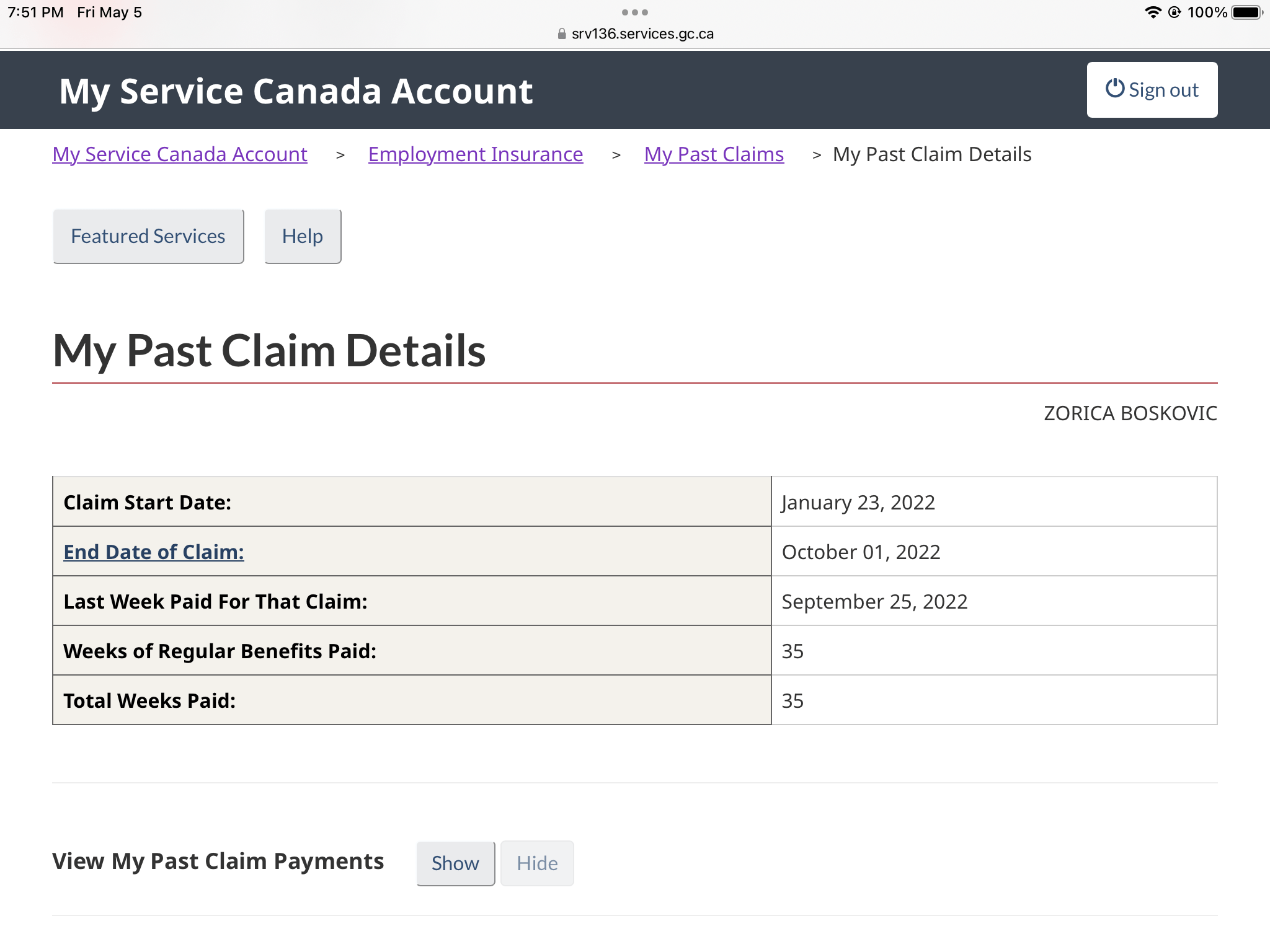Select the Weeks of Regular Benefits Paid value
Viewport: 1270px width, 952px height.
coord(793,651)
